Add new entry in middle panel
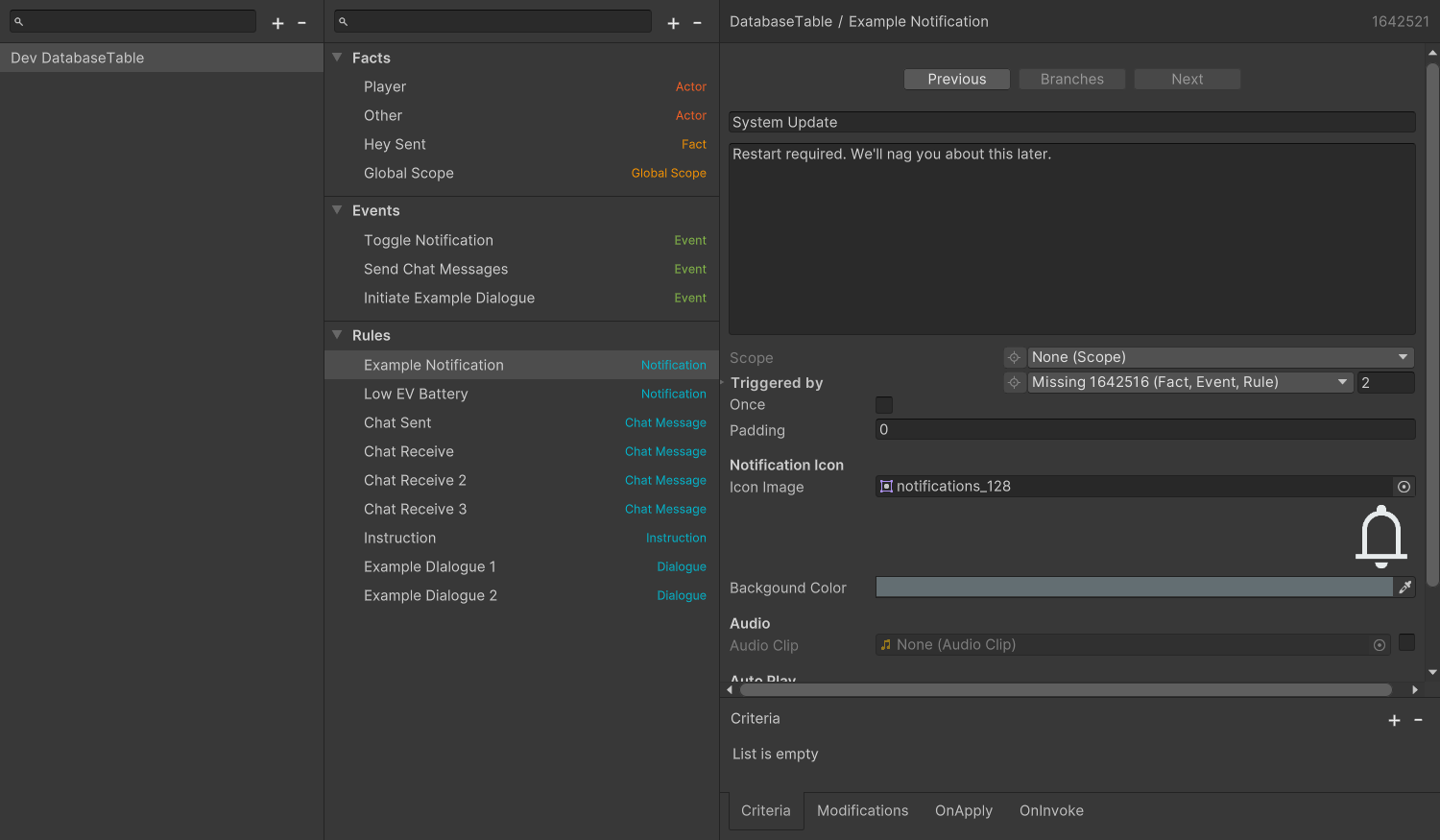Screen dimensions: 1440x840 (673, 23)
